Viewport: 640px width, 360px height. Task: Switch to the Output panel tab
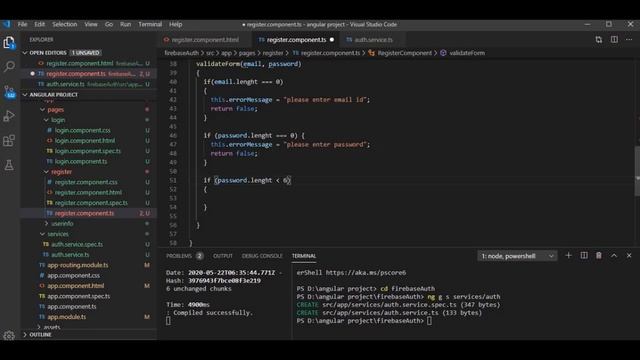click(223, 256)
